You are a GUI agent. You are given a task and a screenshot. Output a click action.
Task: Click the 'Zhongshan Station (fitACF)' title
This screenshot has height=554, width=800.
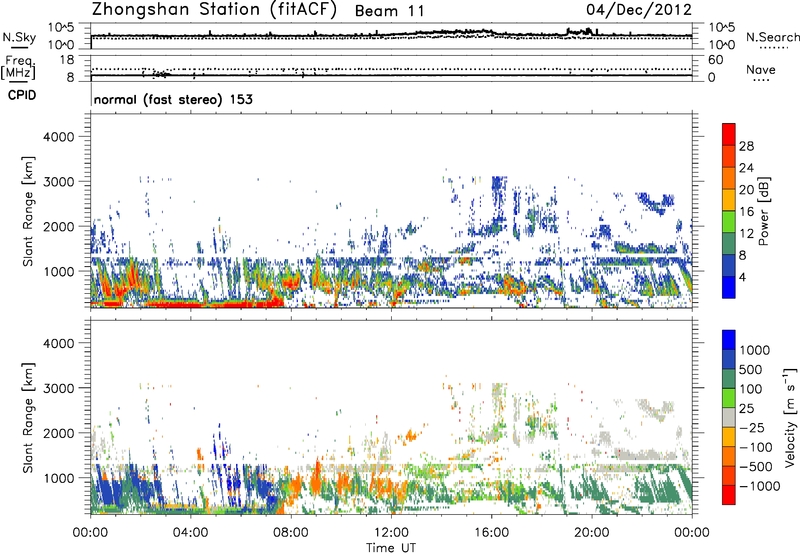(x=214, y=10)
